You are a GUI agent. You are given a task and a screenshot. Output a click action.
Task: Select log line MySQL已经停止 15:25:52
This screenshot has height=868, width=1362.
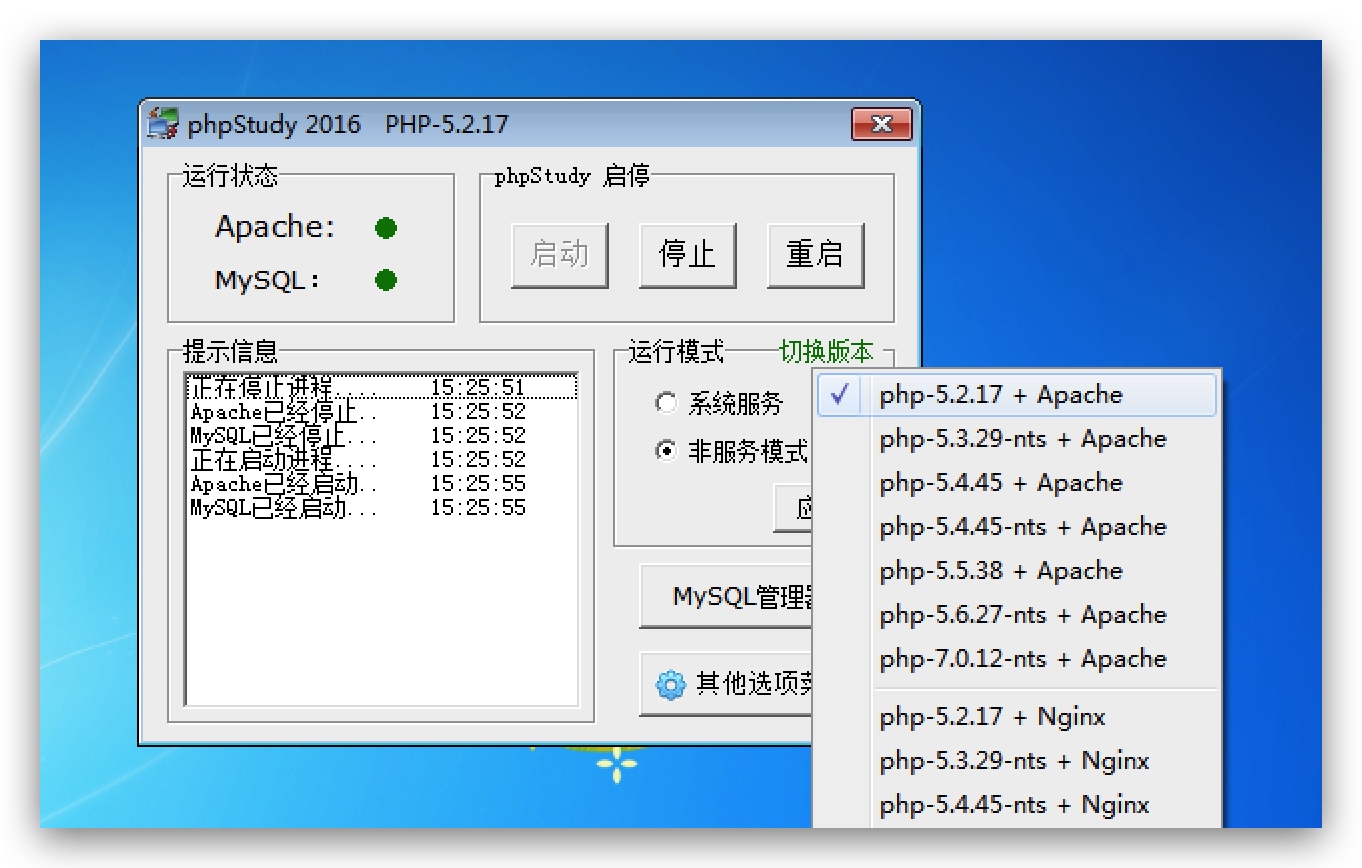tap(382, 436)
